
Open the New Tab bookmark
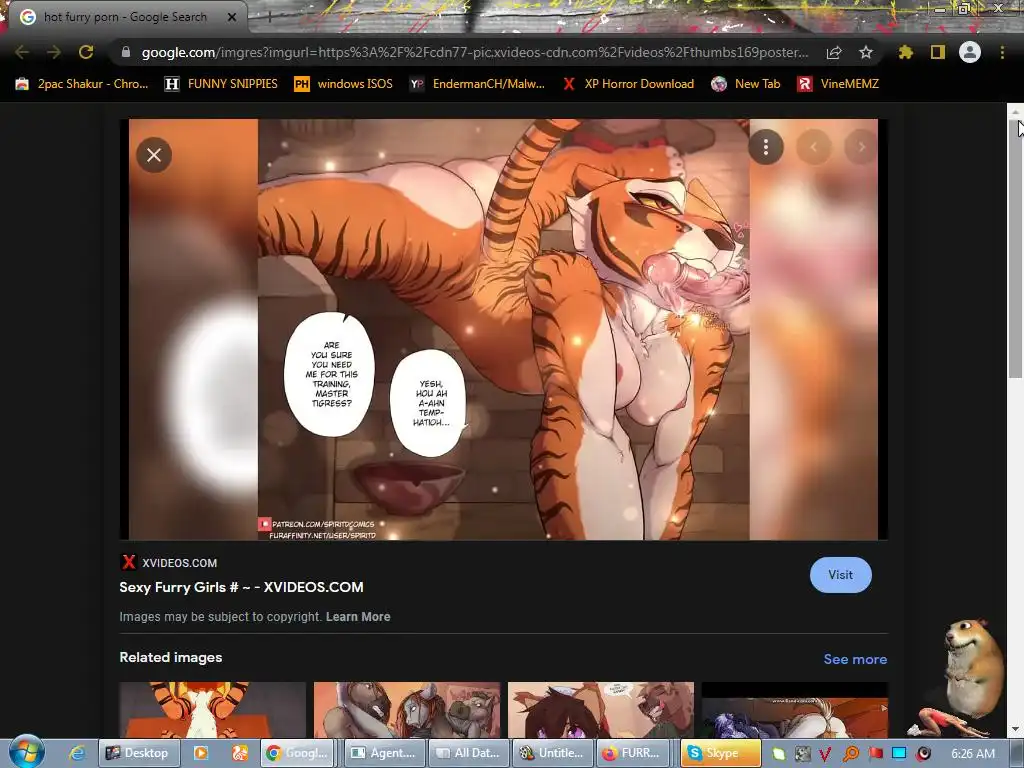click(x=746, y=84)
